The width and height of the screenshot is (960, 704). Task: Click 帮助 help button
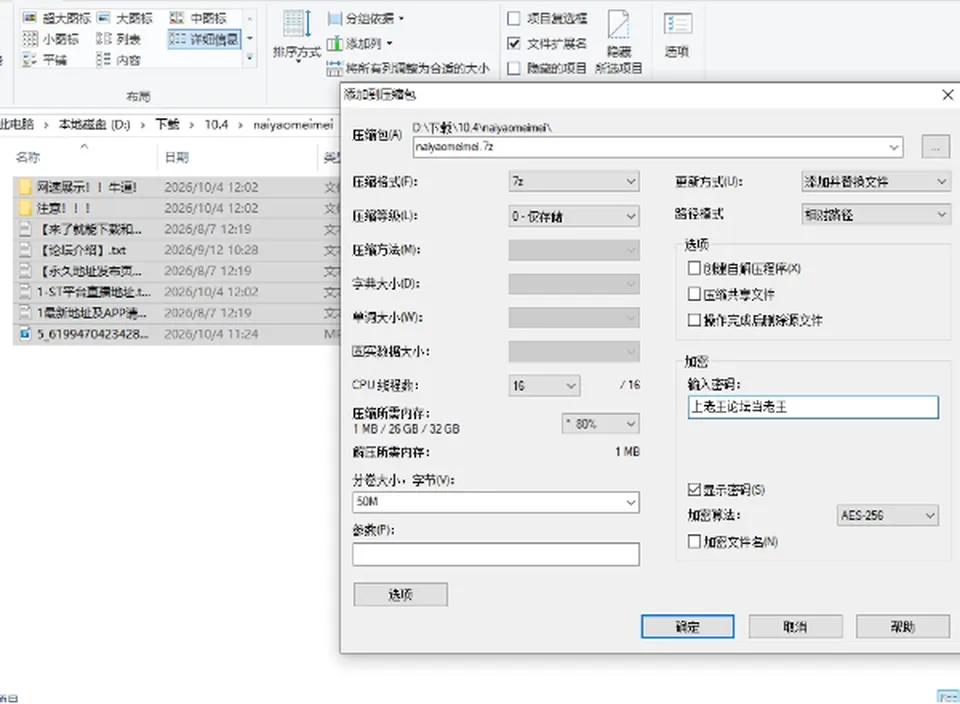tap(903, 626)
